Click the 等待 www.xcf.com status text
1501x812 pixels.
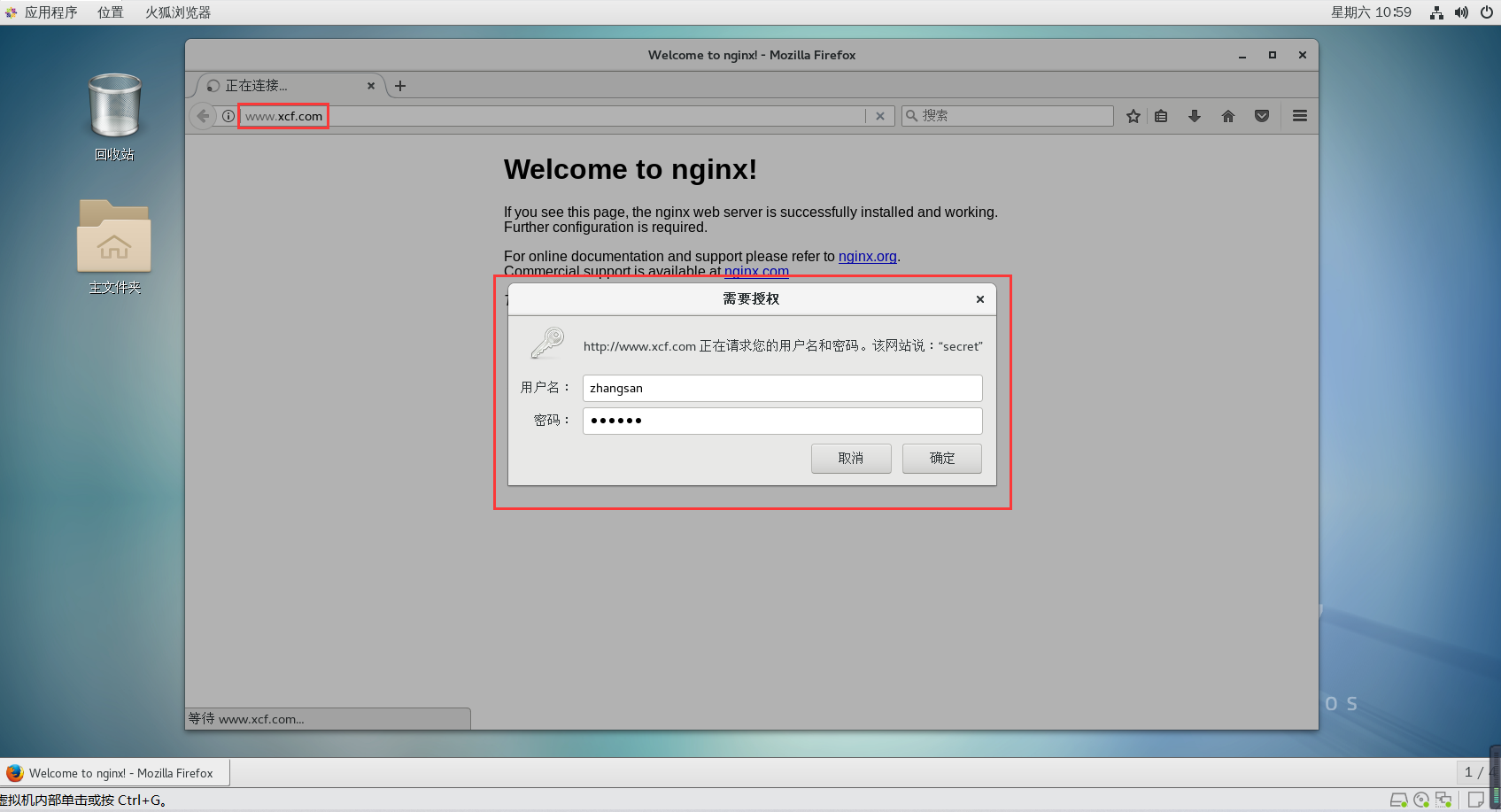246,719
